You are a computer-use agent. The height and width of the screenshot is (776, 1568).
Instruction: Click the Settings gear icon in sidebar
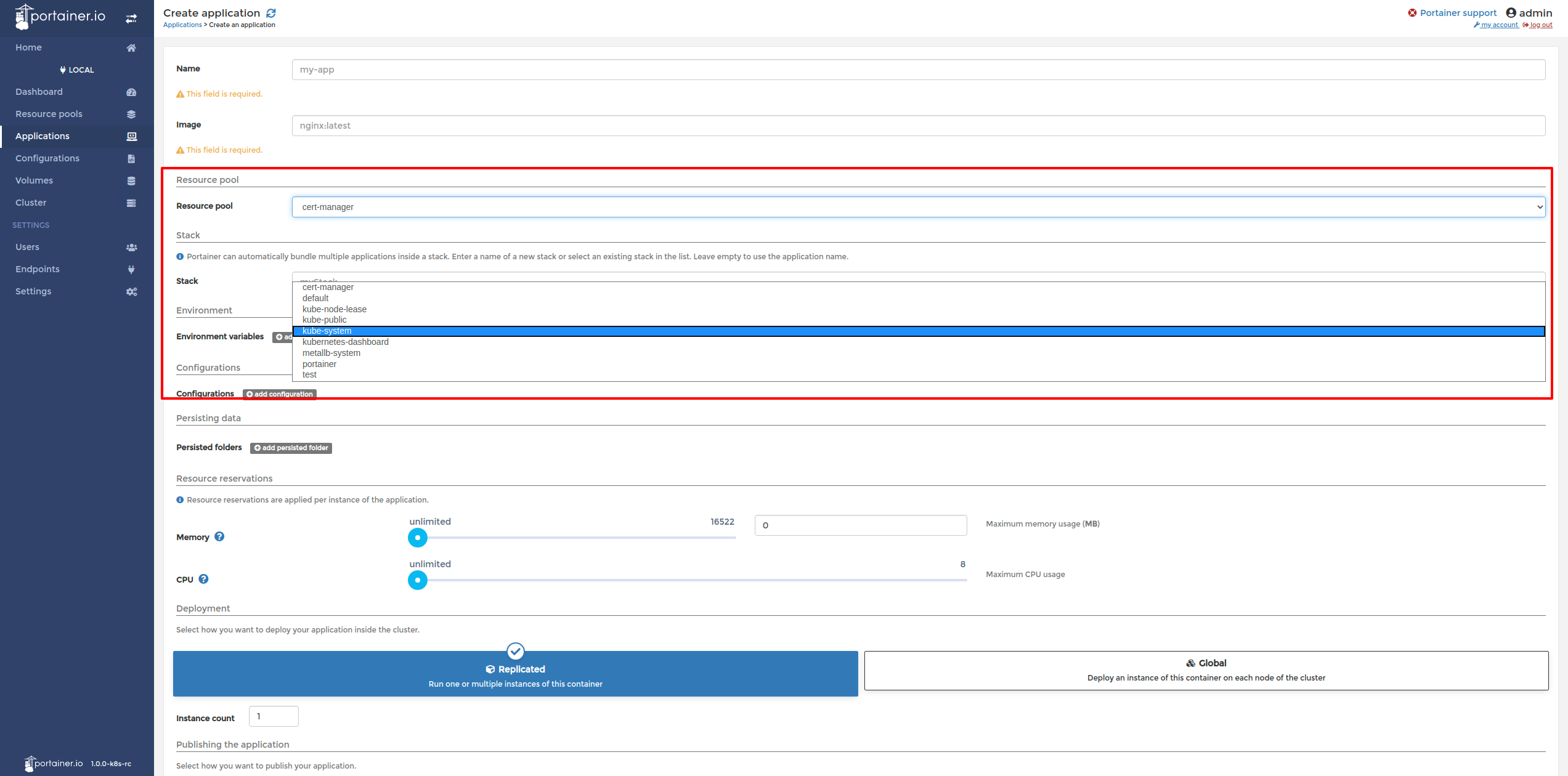pyautogui.click(x=131, y=291)
